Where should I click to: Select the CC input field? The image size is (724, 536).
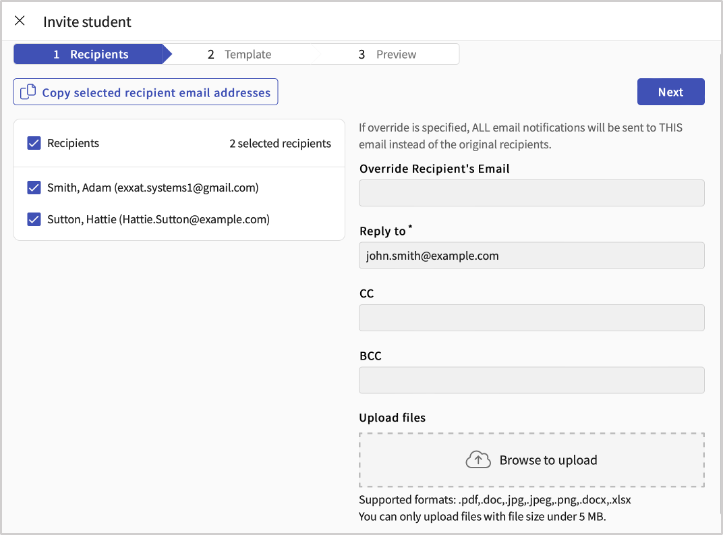coord(531,318)
